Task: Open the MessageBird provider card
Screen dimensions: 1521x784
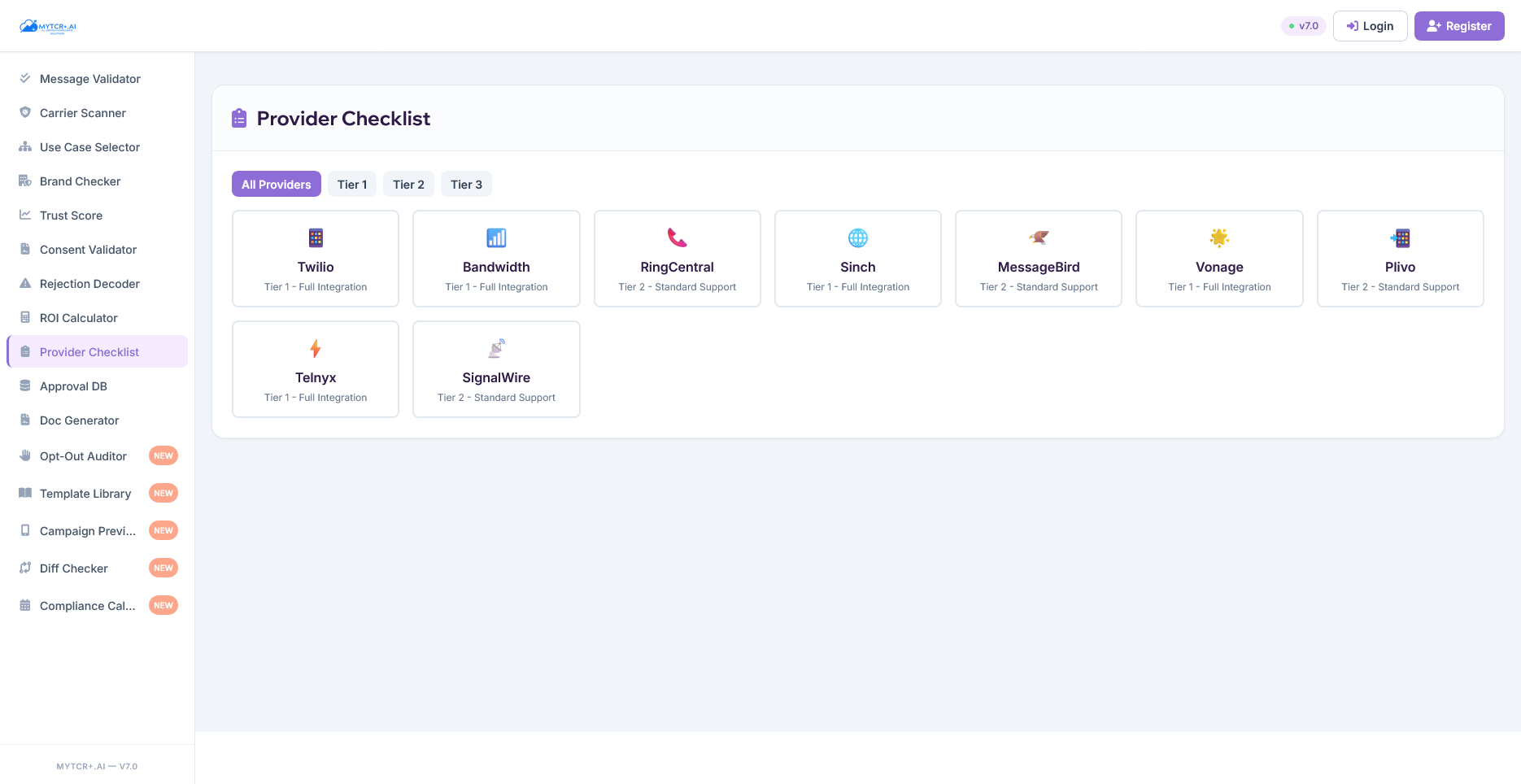Action: coord(1039,259)
